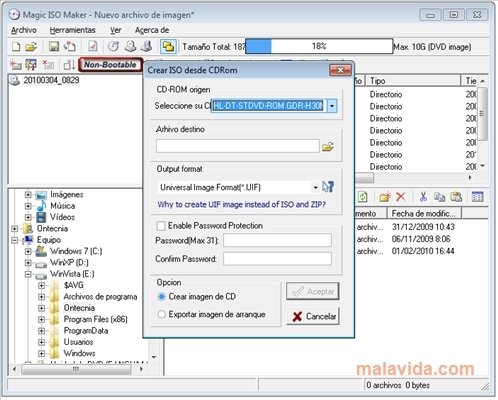Click the 31/12/2009 10:43 date cell
The height and width of the screenshot is (400, 498).
423,227
